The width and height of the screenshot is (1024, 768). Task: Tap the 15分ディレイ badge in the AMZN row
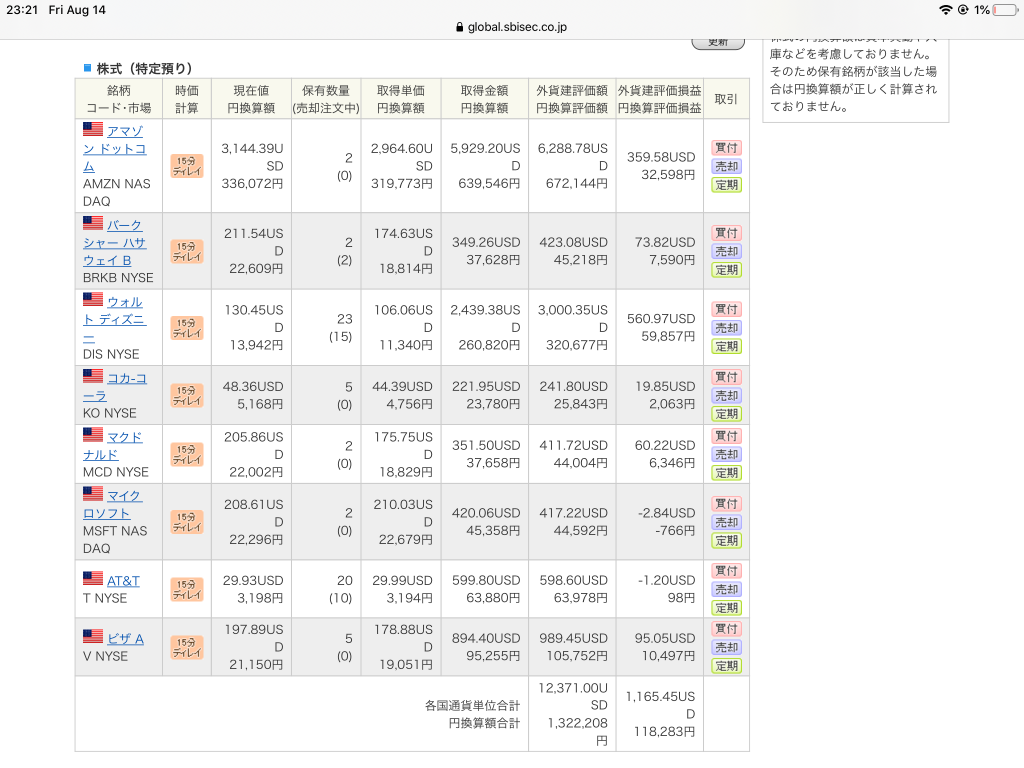187,166
